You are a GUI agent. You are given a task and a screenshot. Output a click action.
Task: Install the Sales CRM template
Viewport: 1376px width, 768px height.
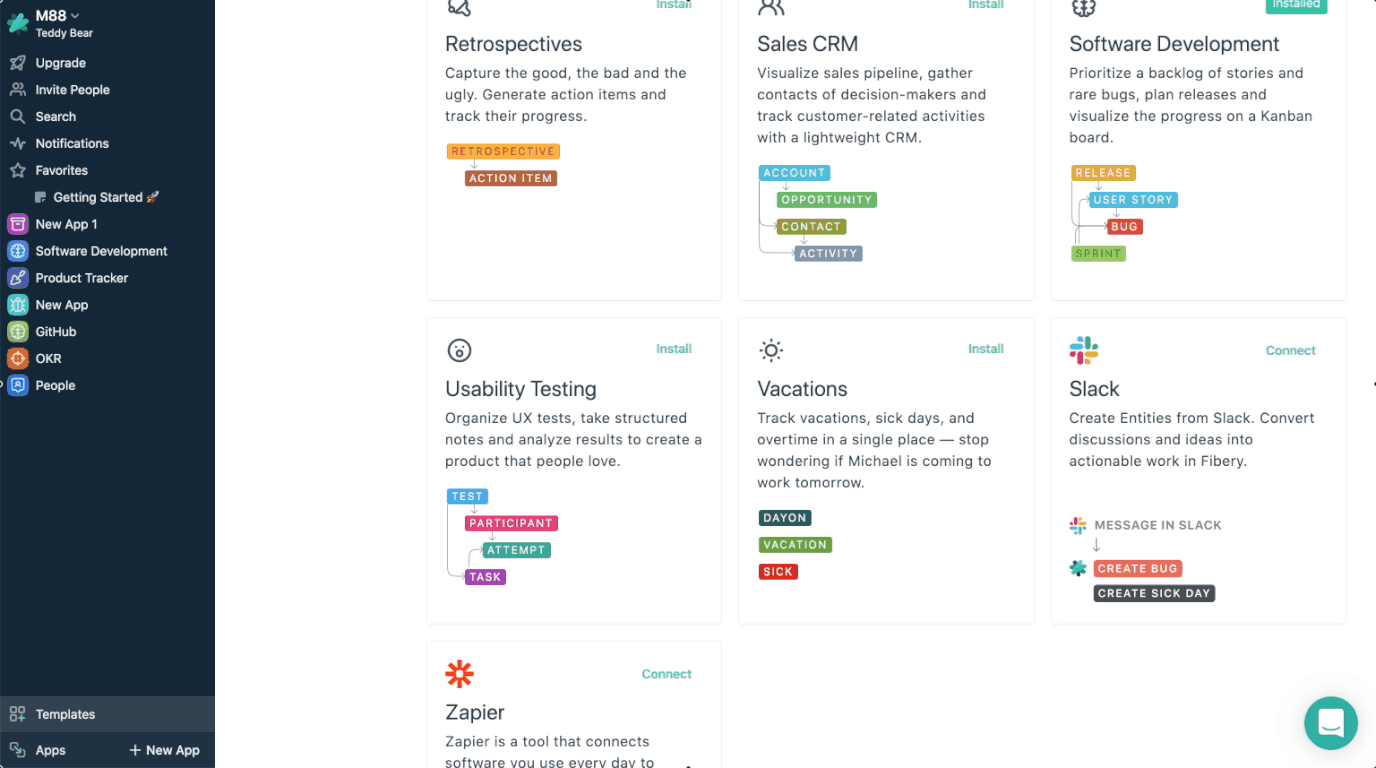986,4
